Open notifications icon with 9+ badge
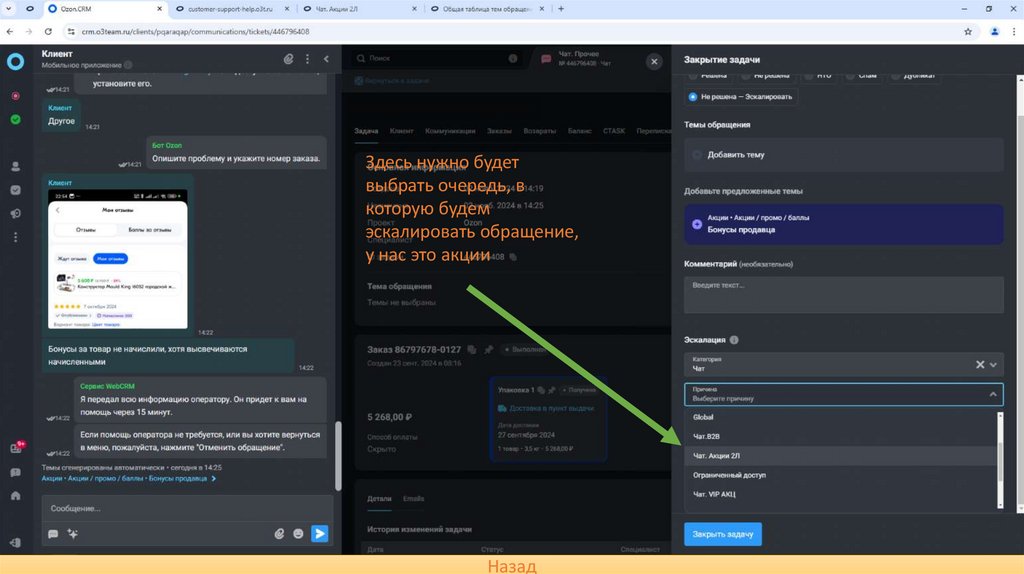Screen dimensions: 1024x574 16,448
